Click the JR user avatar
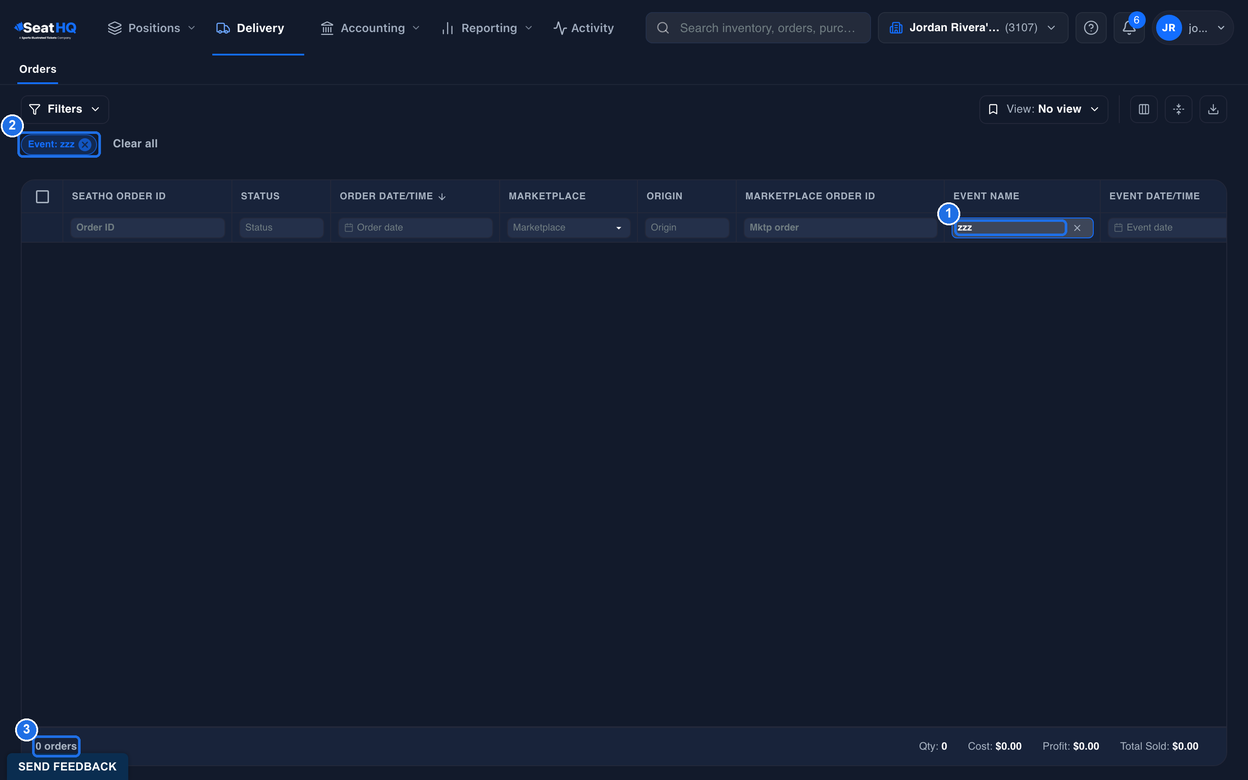The width and height of the screenshot is (1248, 780). tap(1168, 28)
